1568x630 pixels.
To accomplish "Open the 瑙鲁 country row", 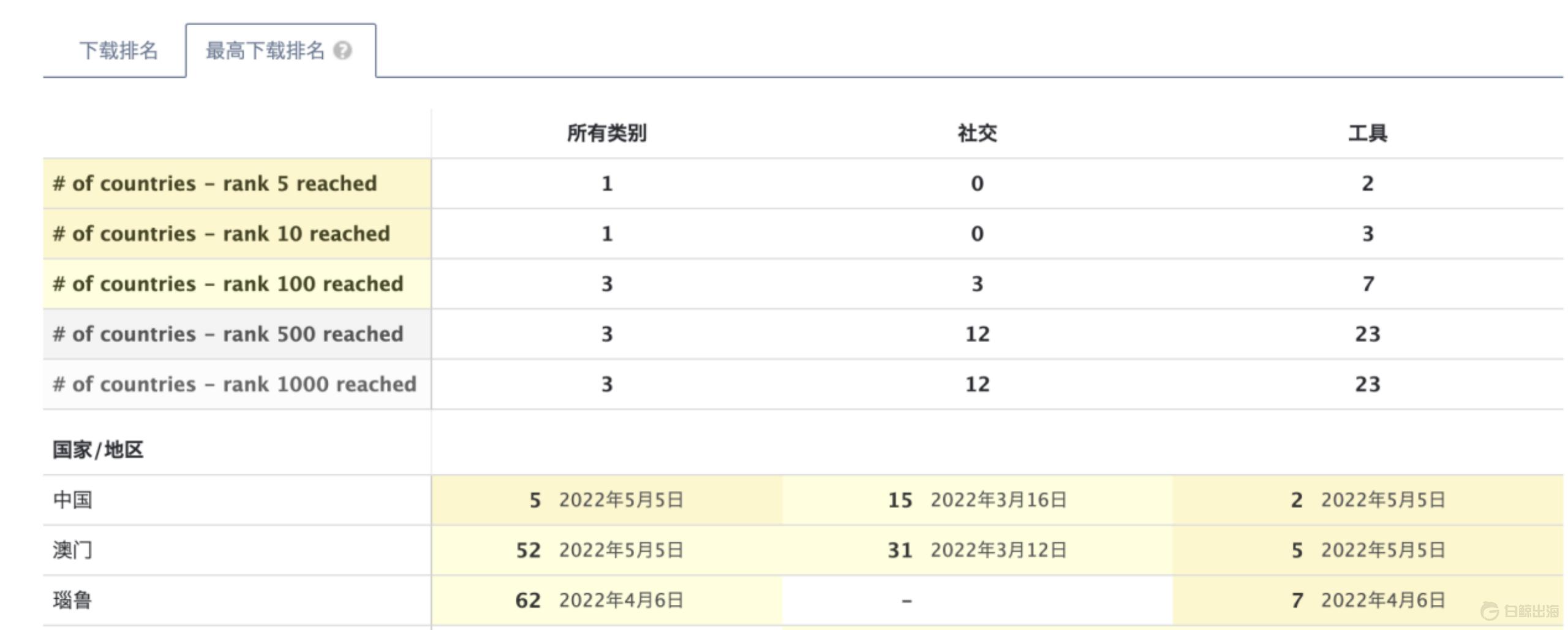I will tap(73, 601).
